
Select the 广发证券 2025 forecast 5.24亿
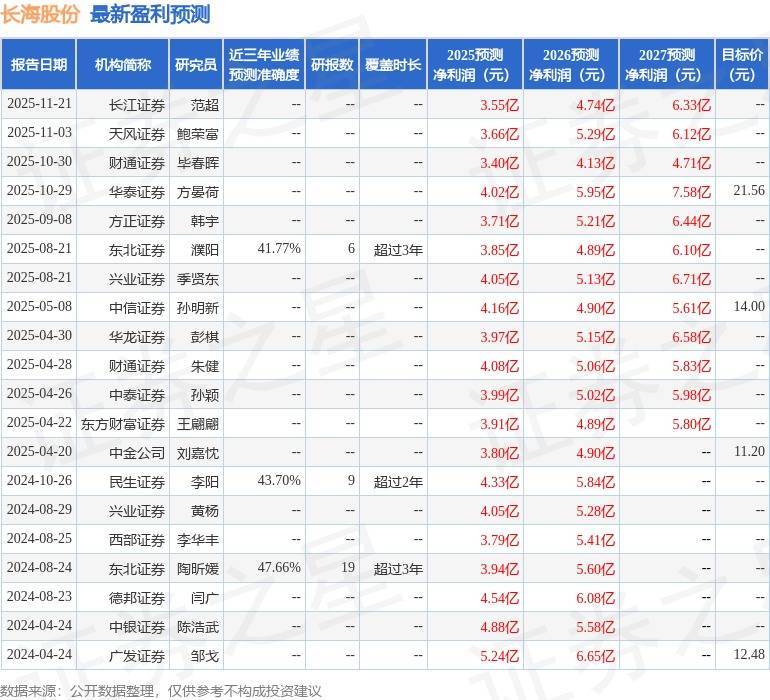click(x=499, y=655)
